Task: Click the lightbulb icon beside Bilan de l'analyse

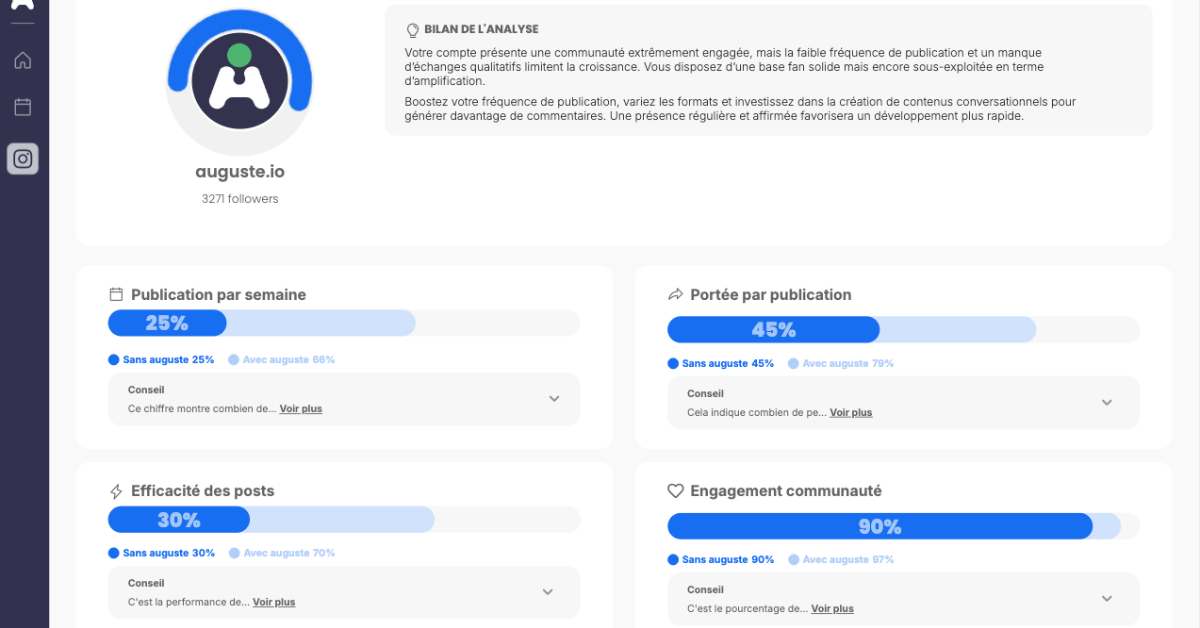Action: (x=412, y=30)
